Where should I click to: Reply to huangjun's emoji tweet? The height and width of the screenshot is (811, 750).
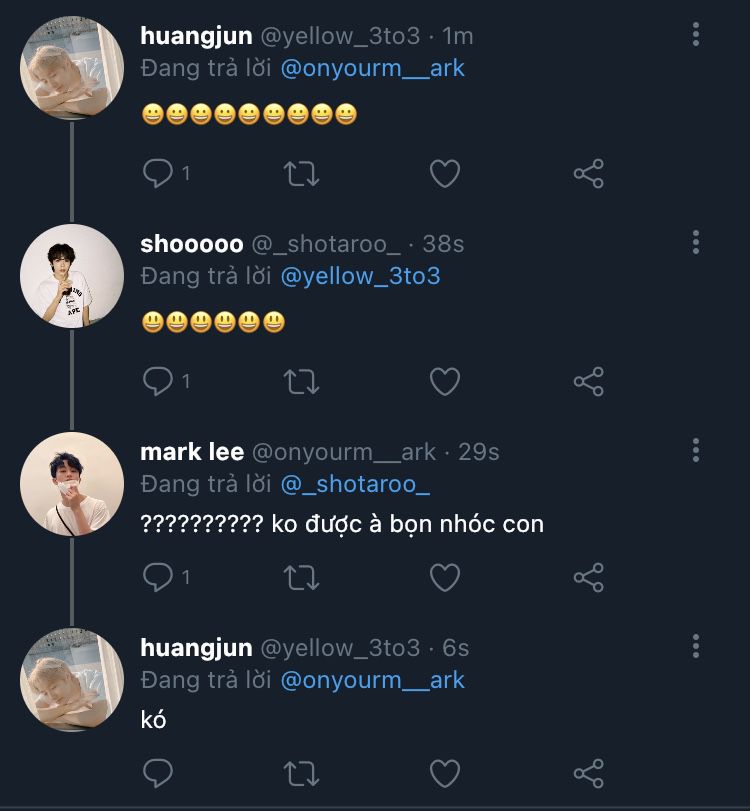click(x=158, y=174)
